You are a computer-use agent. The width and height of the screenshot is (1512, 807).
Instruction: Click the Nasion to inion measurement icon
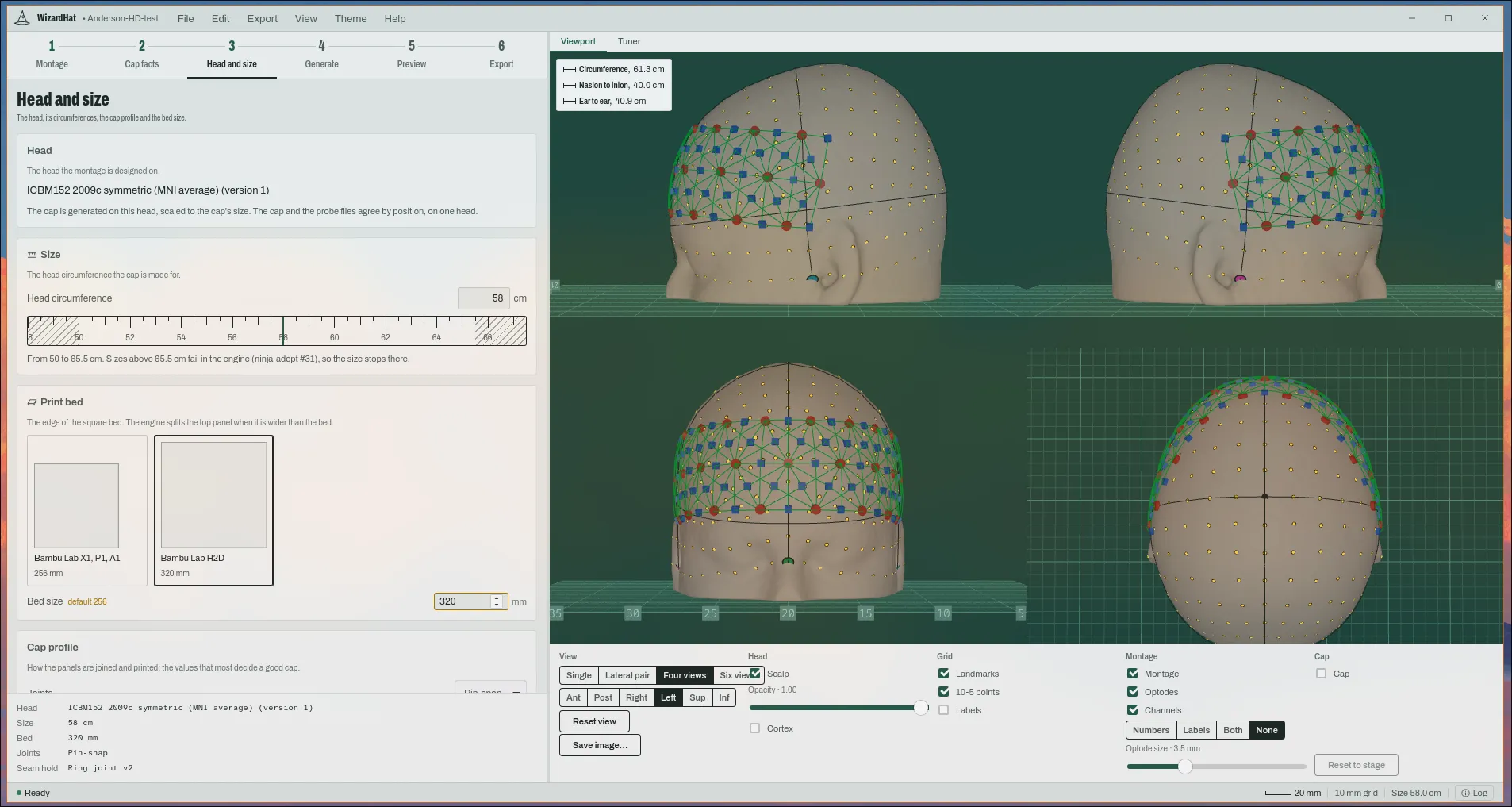pos(569,86)
